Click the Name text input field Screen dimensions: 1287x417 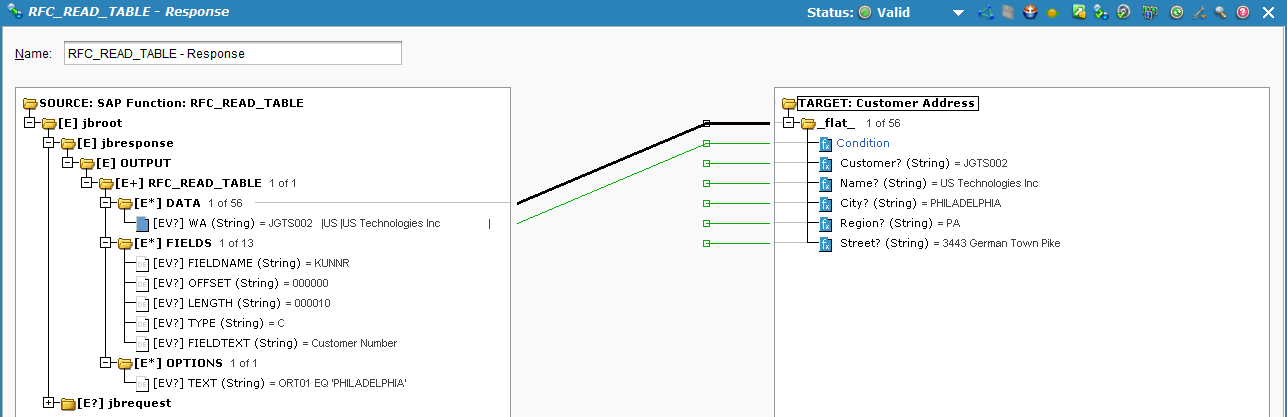tap(232, 53)
